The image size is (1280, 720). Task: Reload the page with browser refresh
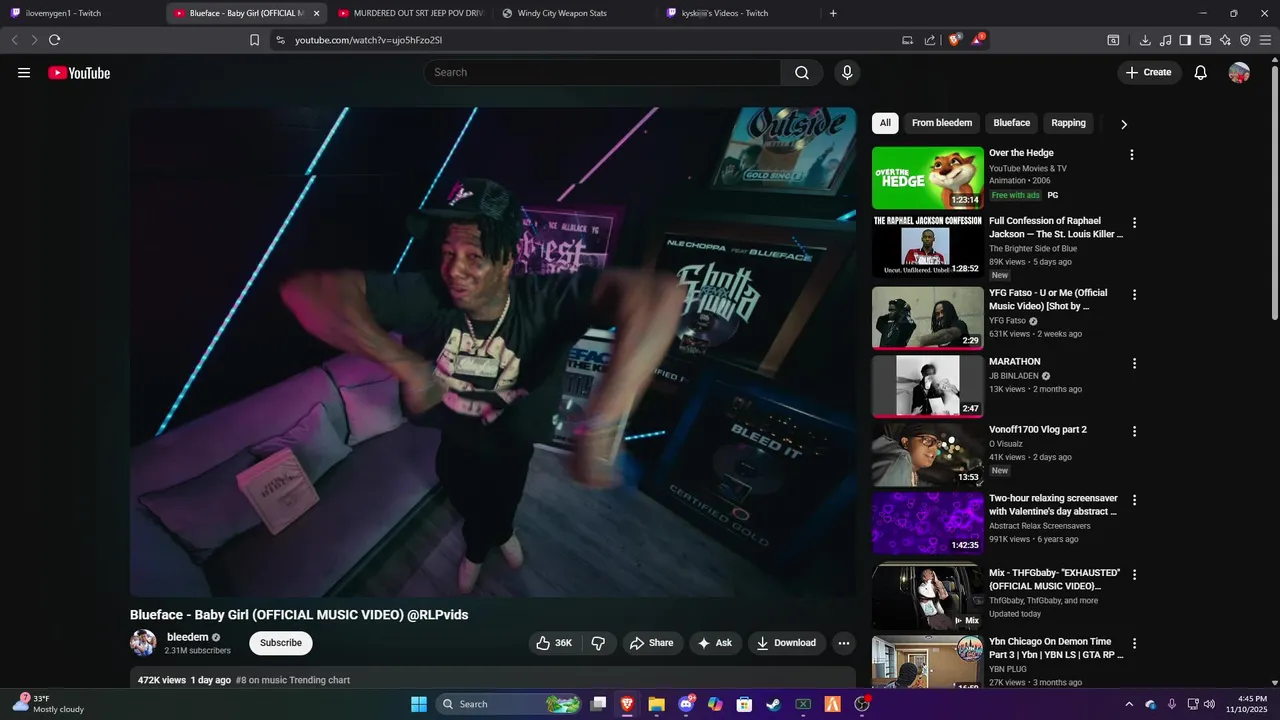[x=54, y=40]
